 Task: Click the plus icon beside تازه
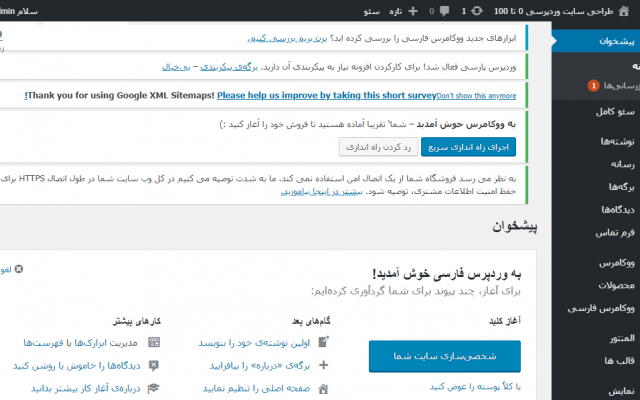[413, 11]
